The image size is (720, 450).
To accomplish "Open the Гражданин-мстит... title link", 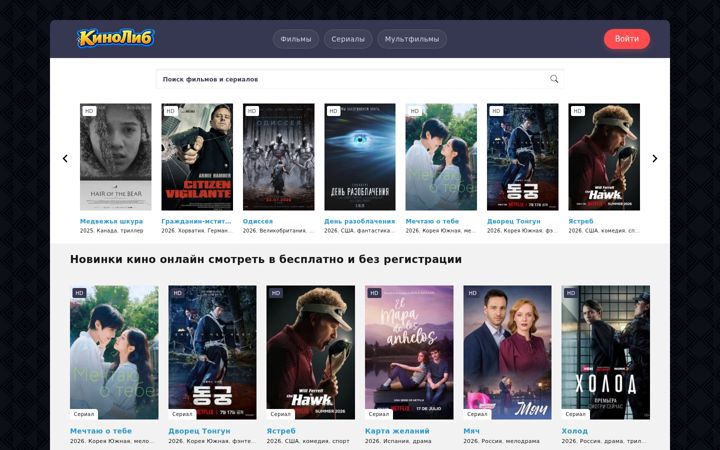I will tap(197, 221).
